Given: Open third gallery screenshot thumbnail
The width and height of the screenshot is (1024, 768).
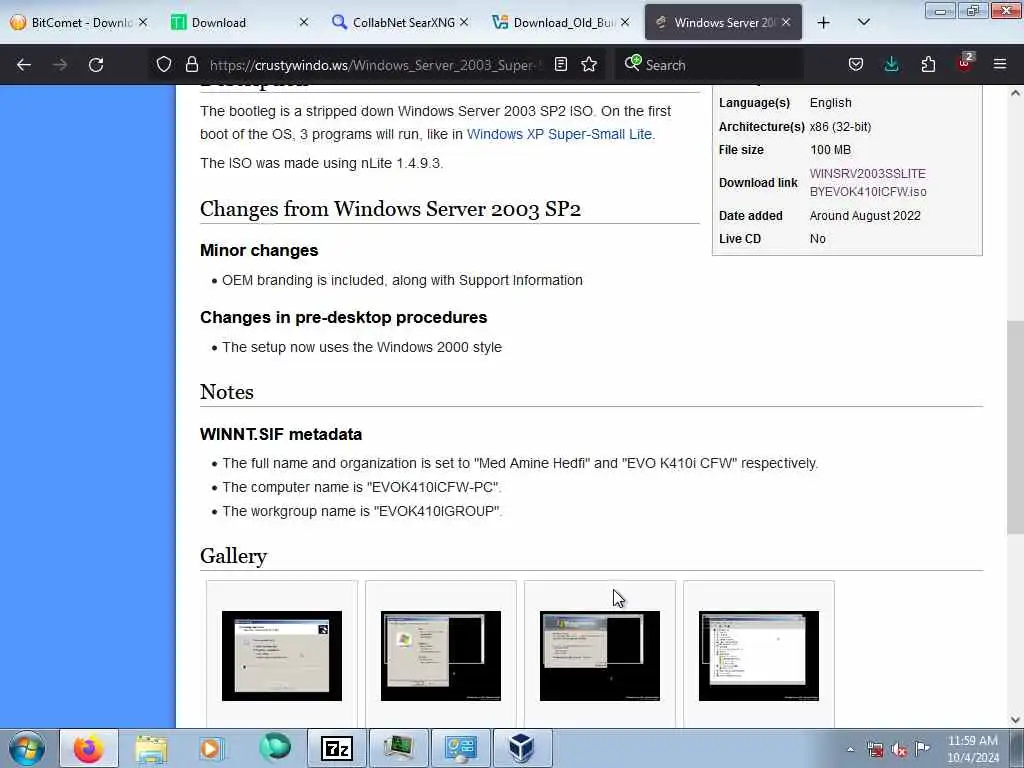Looking at the screenshot, I should (x=600, y=656).
